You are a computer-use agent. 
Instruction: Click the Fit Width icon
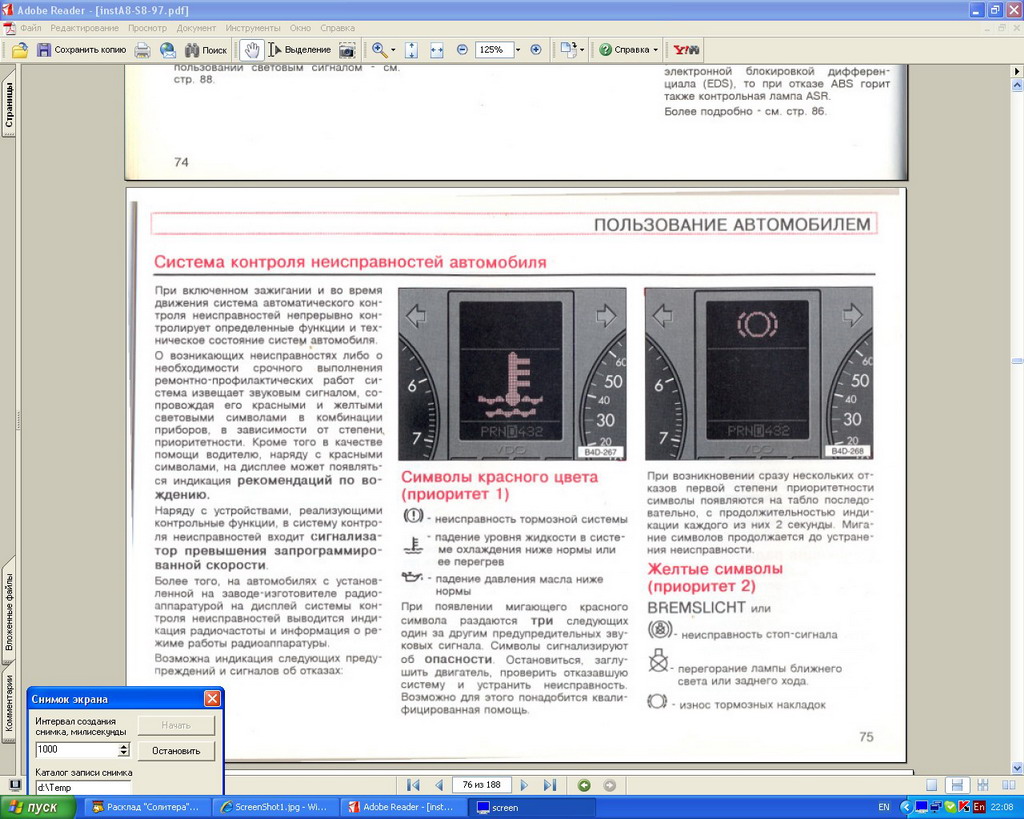tap(437, 50)
